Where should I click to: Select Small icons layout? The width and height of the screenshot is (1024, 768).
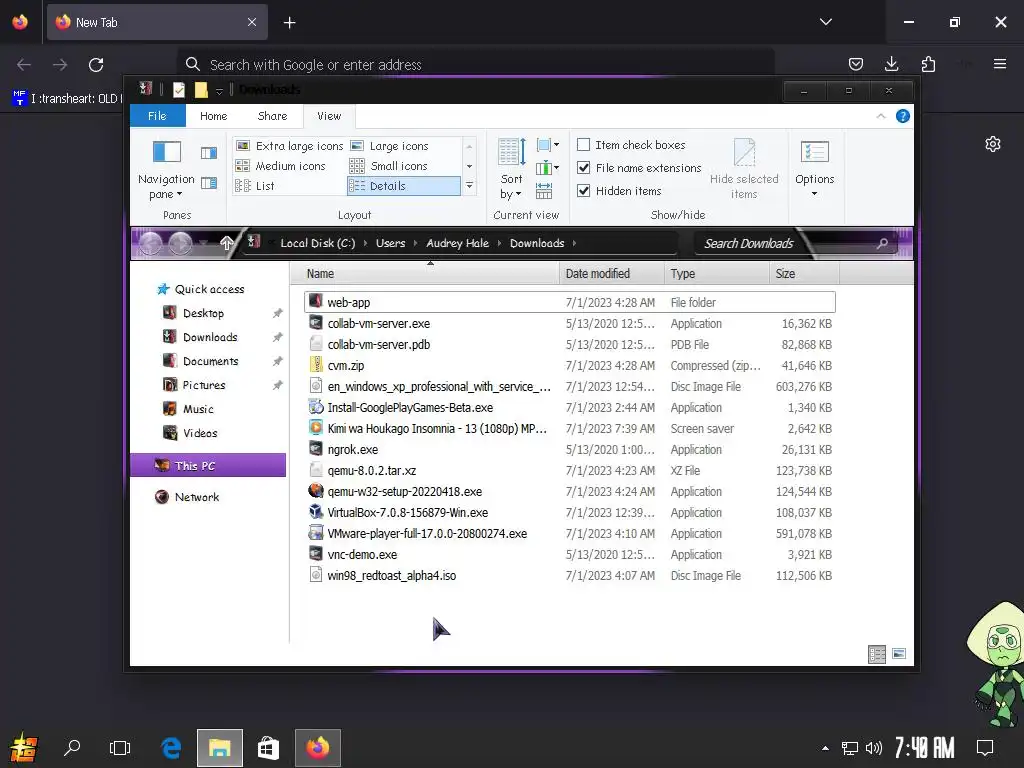click(x=389, y=166)
